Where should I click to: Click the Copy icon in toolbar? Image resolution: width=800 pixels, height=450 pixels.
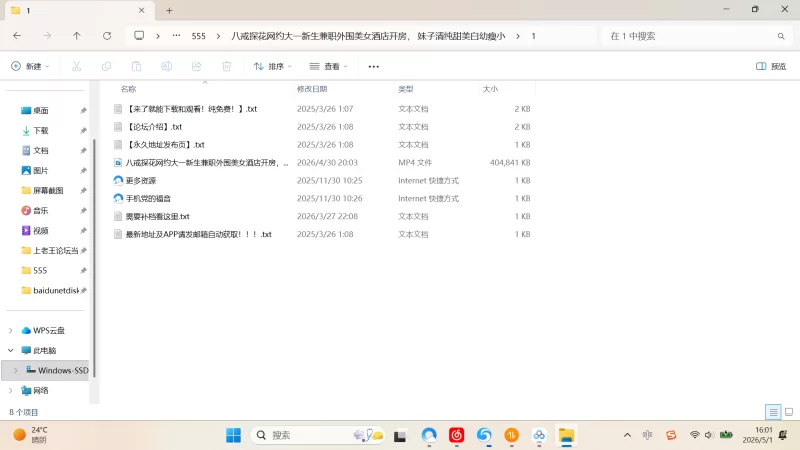tap(106, 66)
